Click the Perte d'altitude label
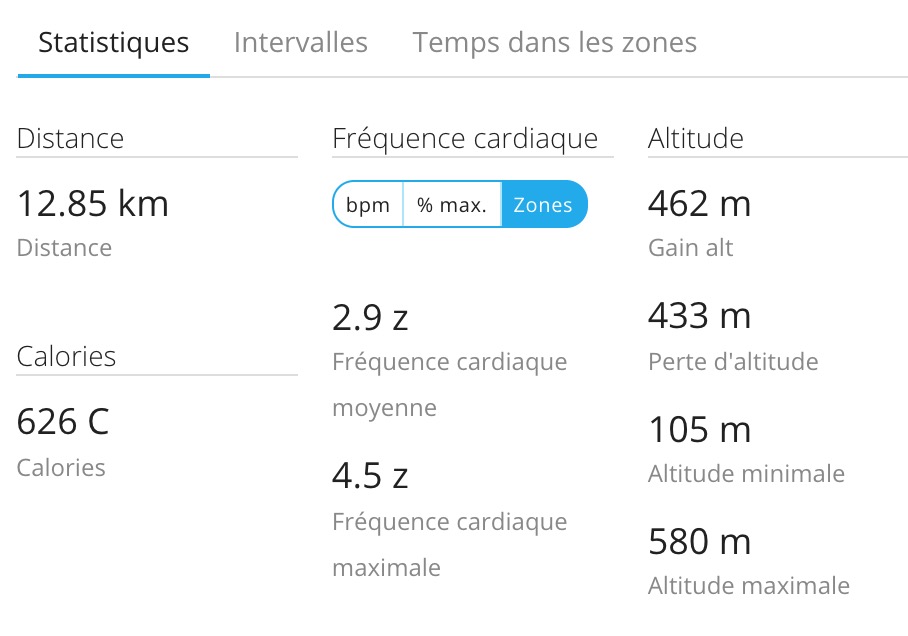908x636 pixels. click(x=733, y=361)
